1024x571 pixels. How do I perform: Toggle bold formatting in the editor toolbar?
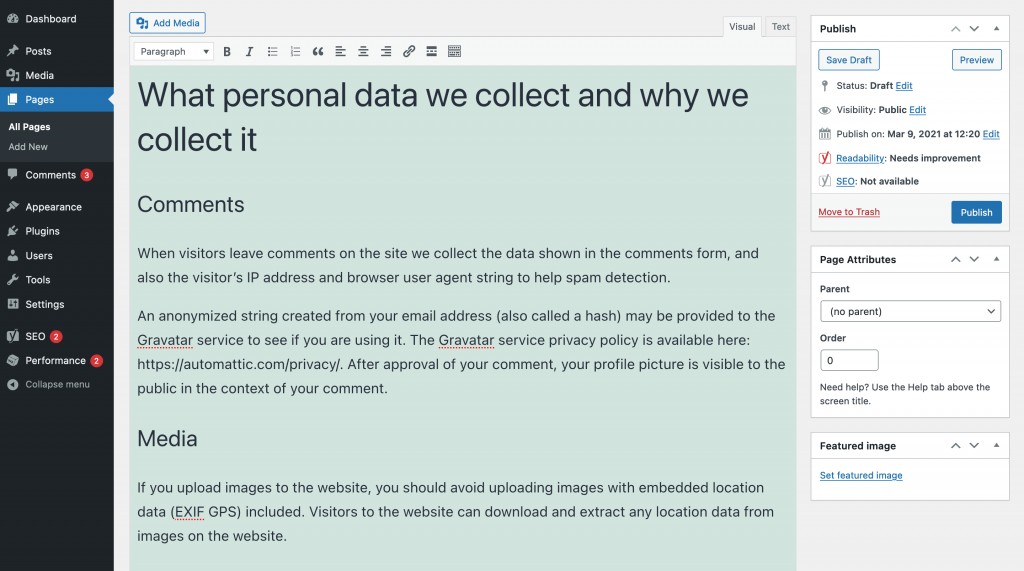coord(227,51)
